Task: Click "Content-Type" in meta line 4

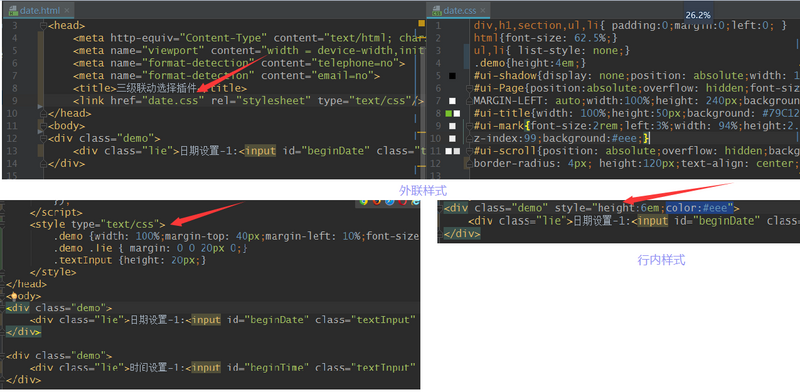Action: (223, 38)
